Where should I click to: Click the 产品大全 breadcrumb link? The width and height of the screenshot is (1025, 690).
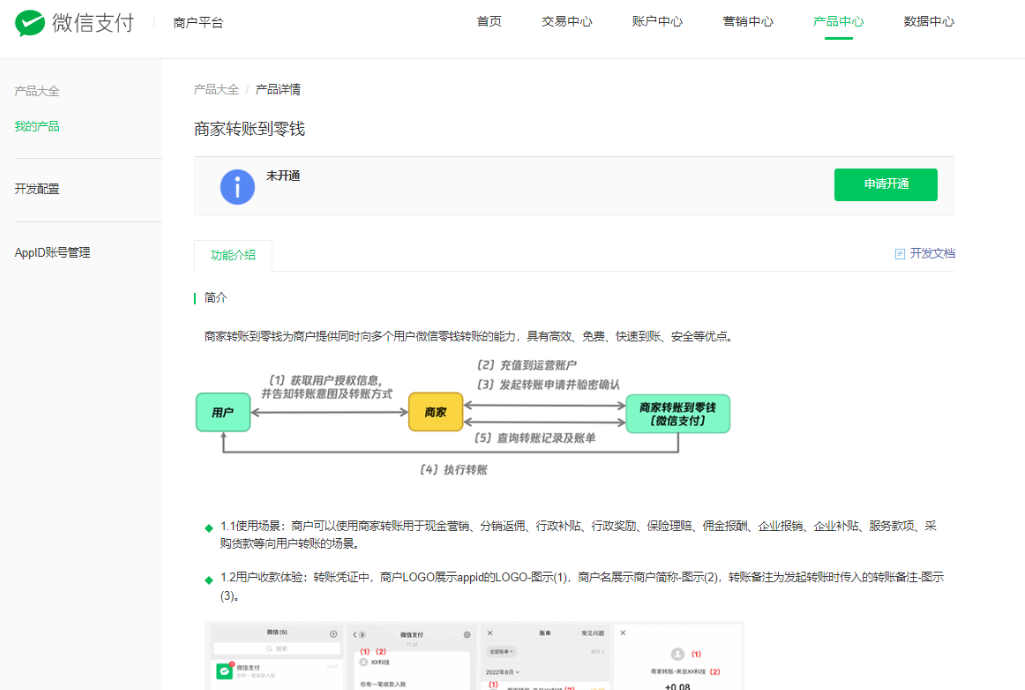(x=216, y=89)
